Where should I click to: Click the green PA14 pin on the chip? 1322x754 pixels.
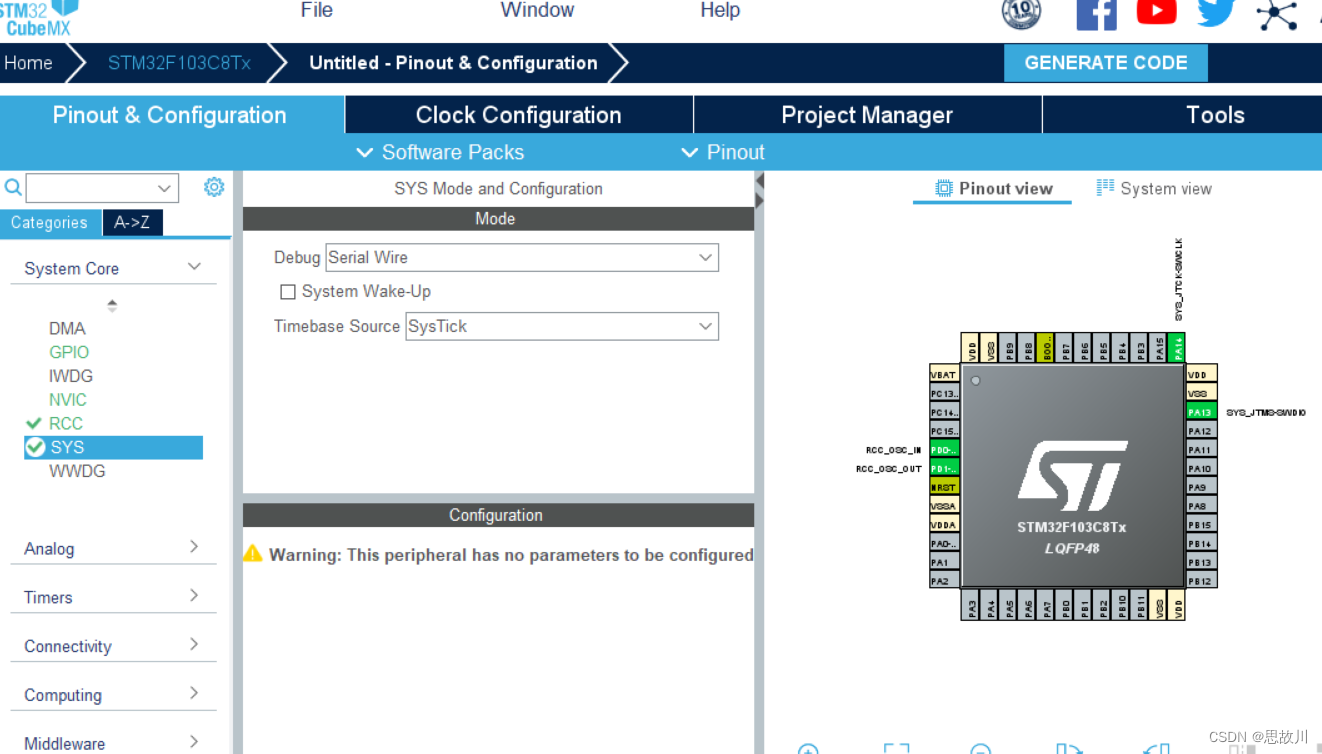[x=1178, y=348]
